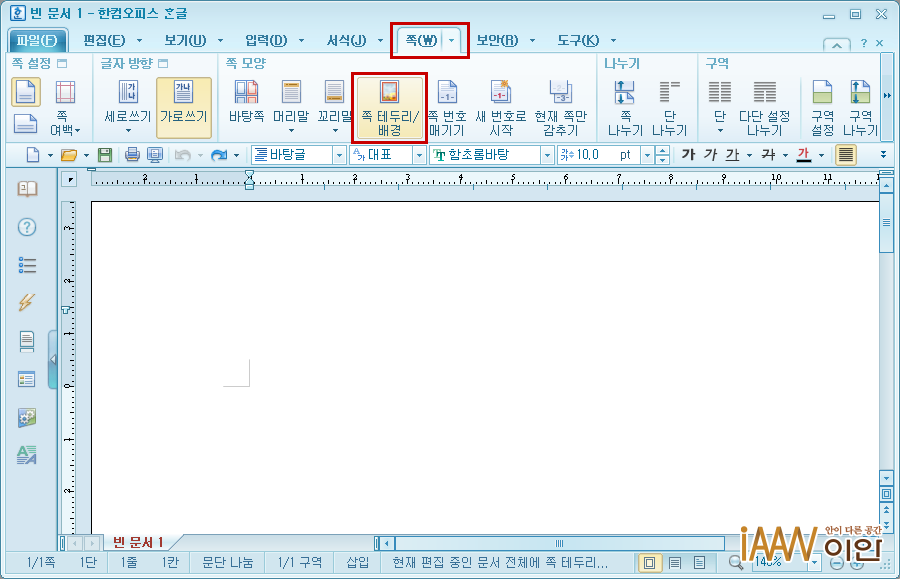Open the 도구(K) menu tab

[578, 40]
